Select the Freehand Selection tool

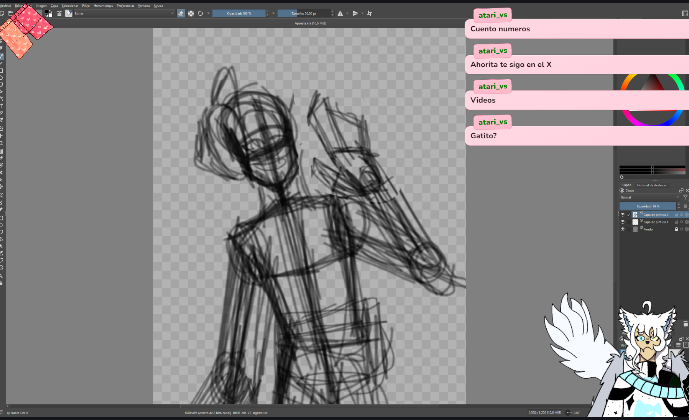pos(2,238)
